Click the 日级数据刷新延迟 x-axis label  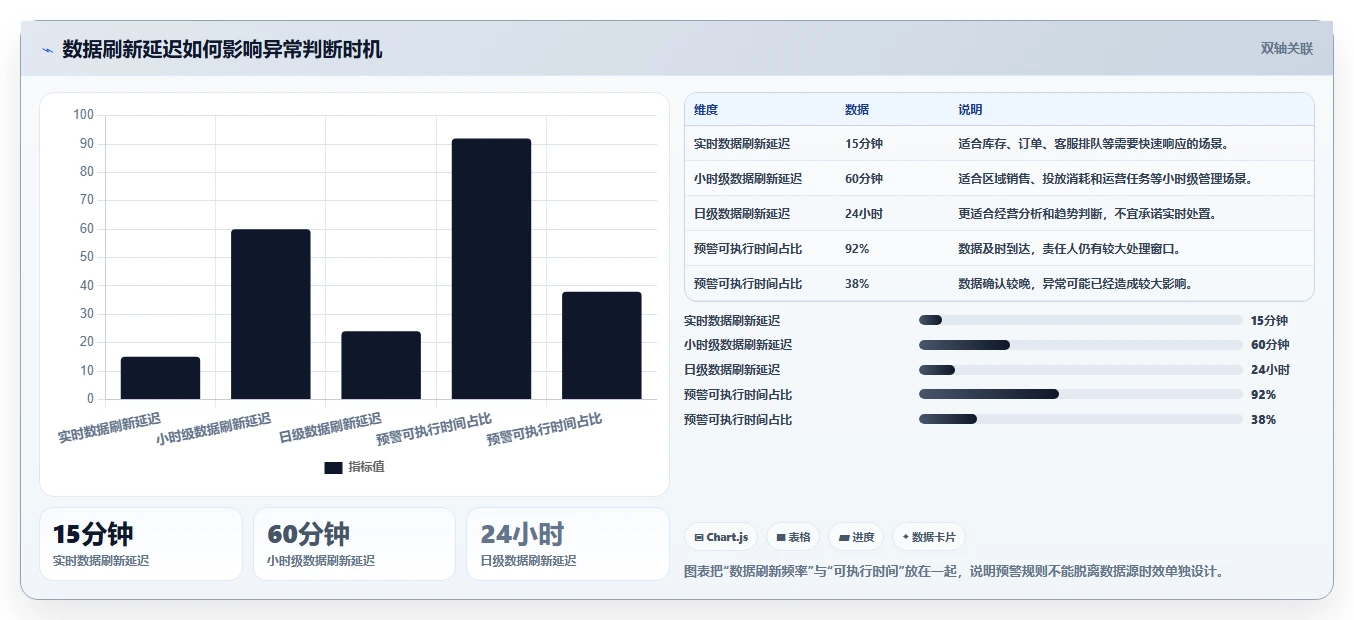tap(330, 428)
